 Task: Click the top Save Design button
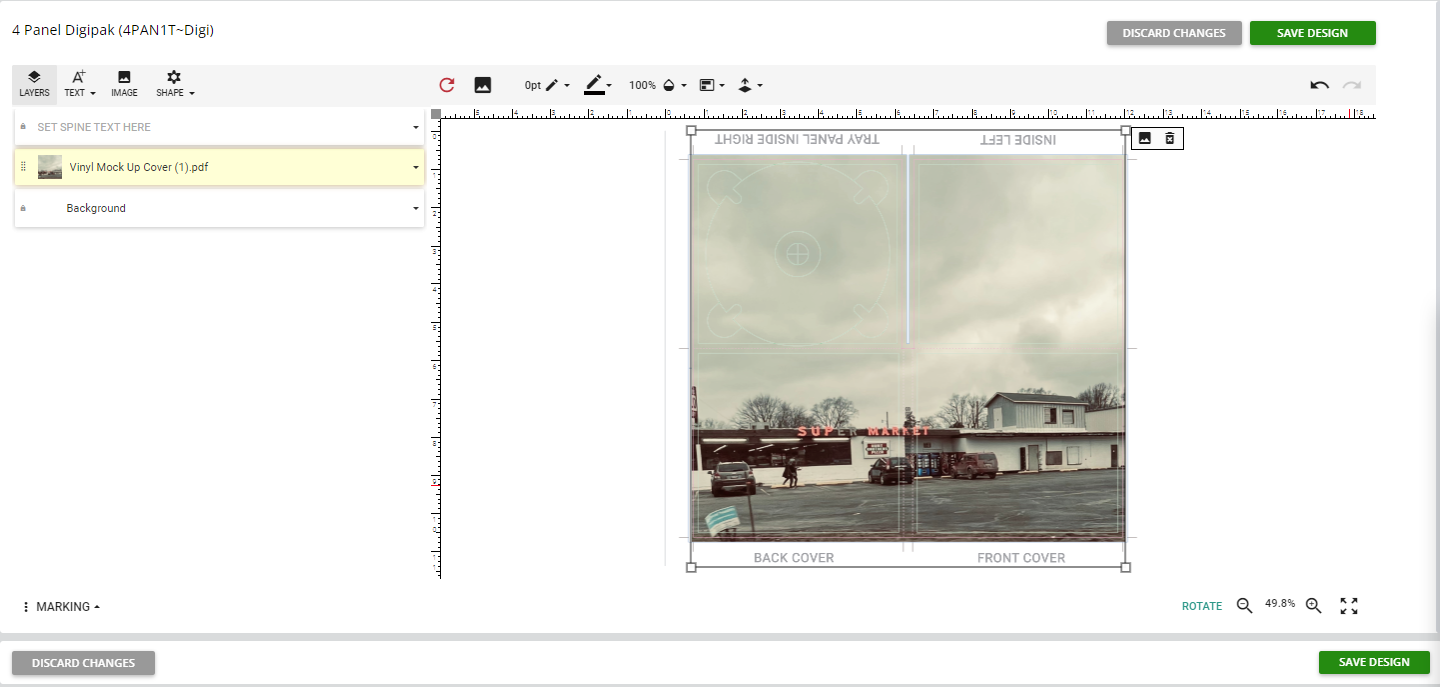pyautogui.click(x=1313, y=33)
